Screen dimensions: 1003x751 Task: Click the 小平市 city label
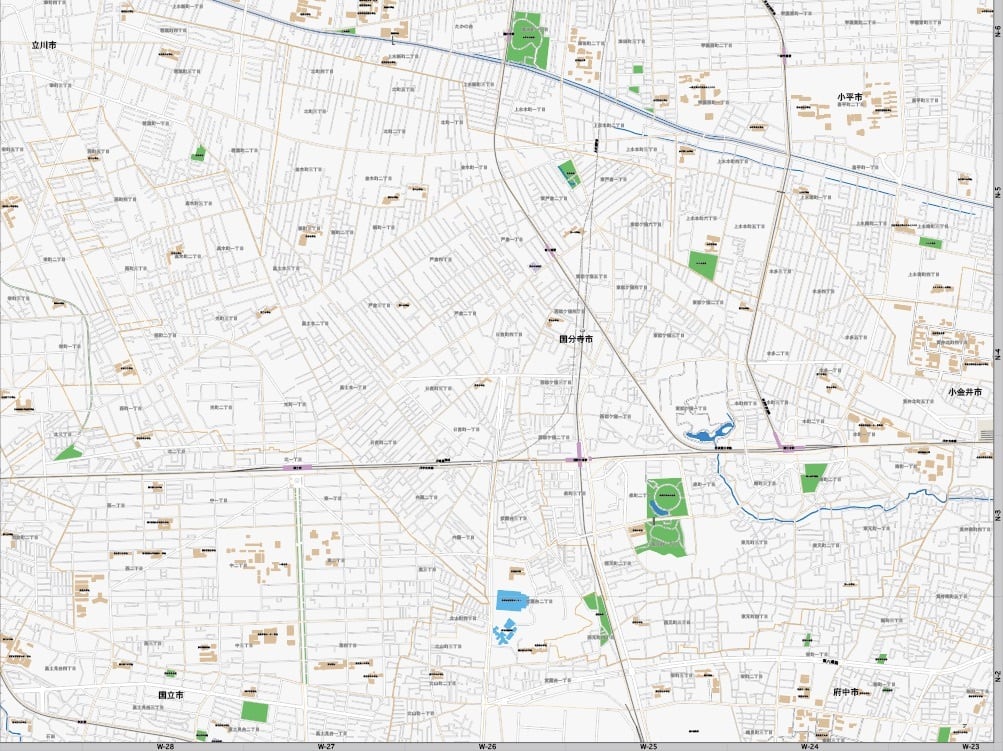849,97
